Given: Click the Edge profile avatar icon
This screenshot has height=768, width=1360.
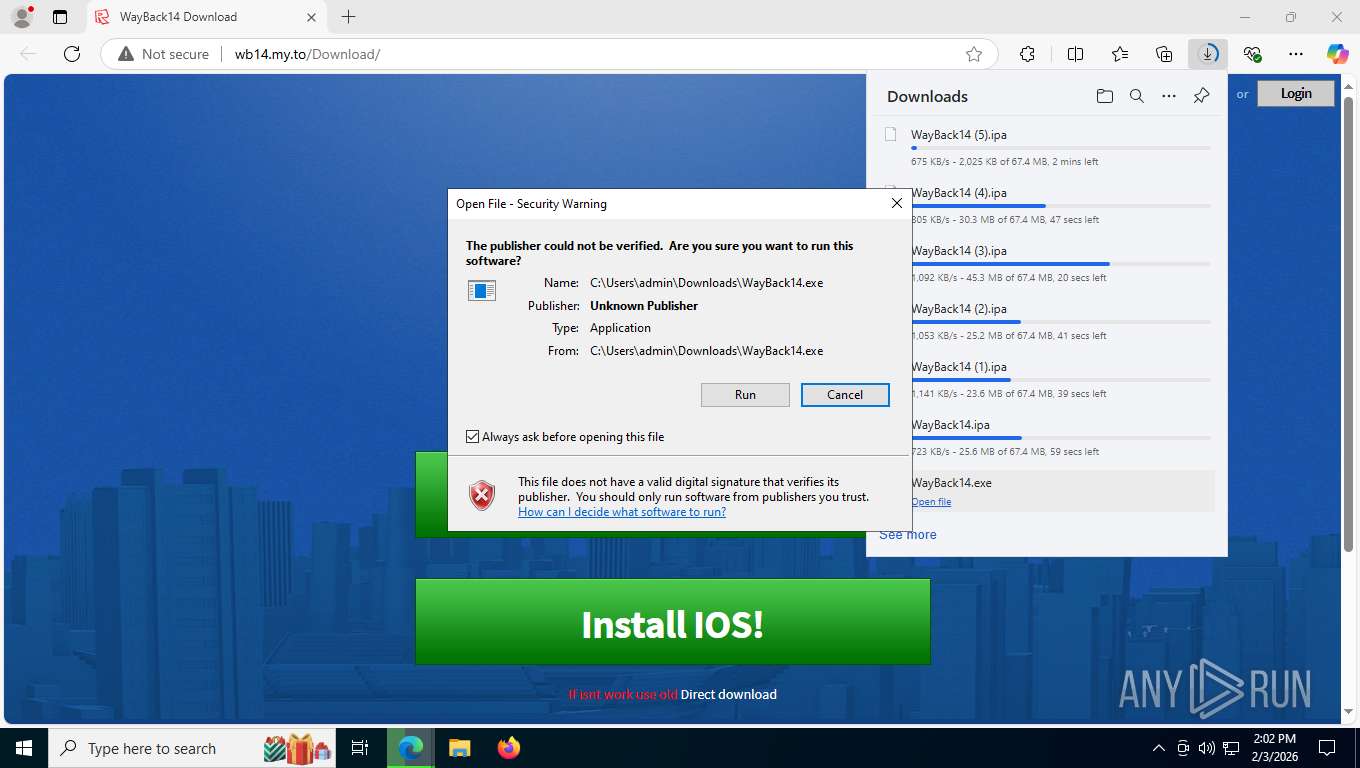Looking at the screenshot, I should click(x=21, y=17).
